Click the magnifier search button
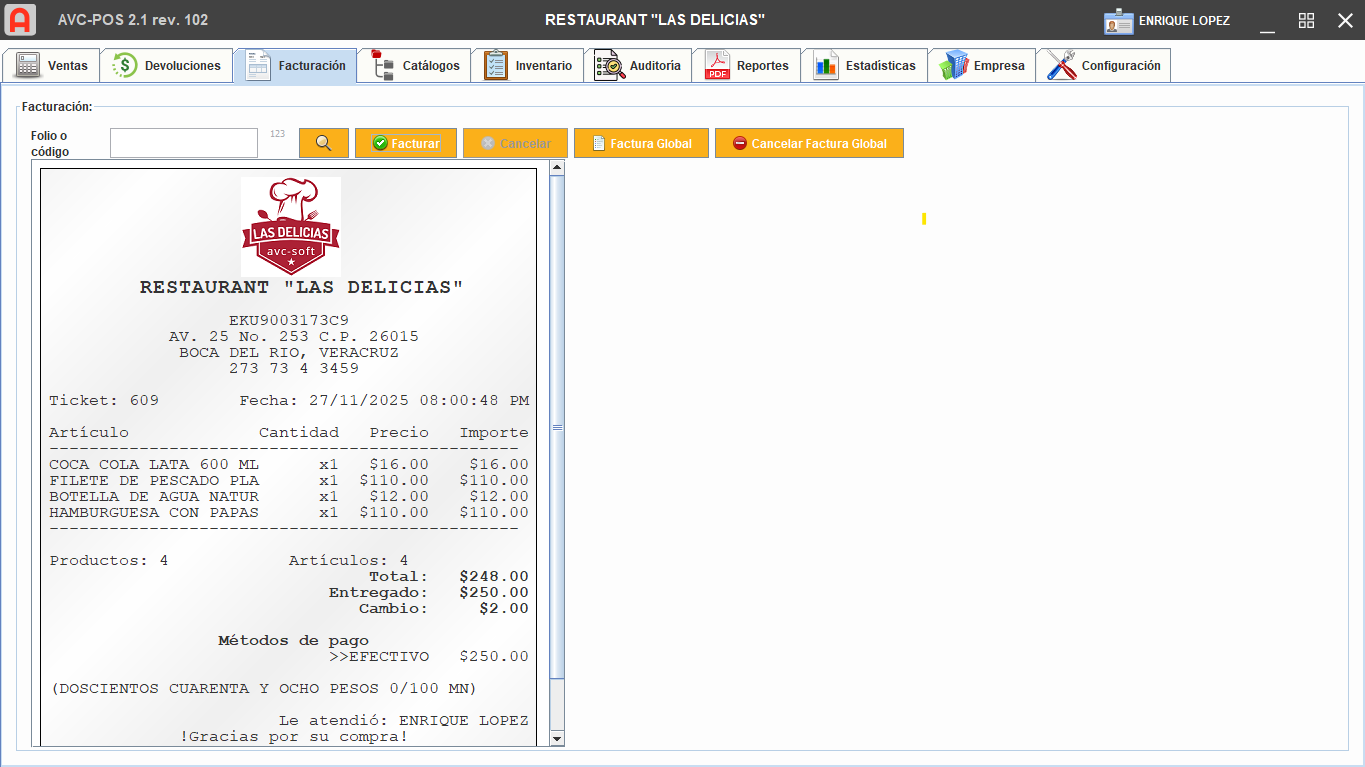The width and height of the screenshot is (1365, 767). (323, 143)
